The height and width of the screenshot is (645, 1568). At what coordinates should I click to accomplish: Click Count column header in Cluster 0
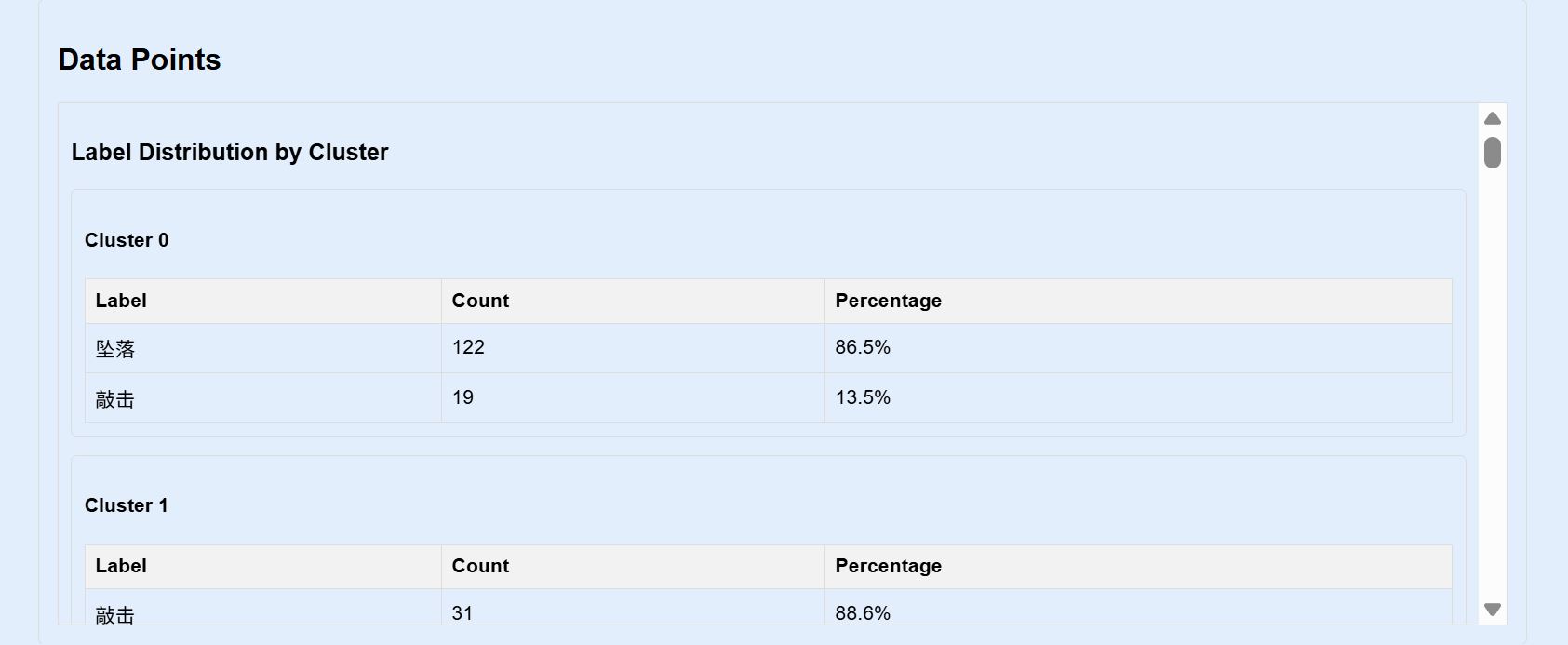coord(633,301)
